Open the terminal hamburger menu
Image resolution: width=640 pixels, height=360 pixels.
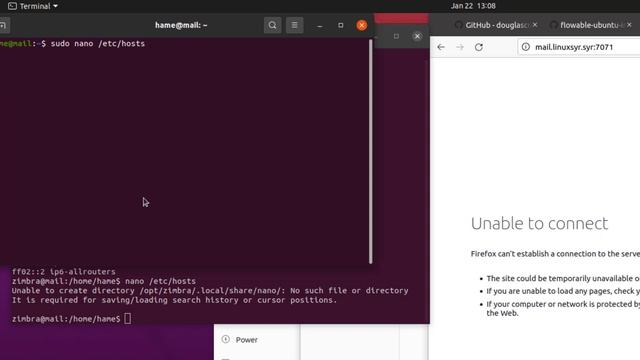(294, 25)
